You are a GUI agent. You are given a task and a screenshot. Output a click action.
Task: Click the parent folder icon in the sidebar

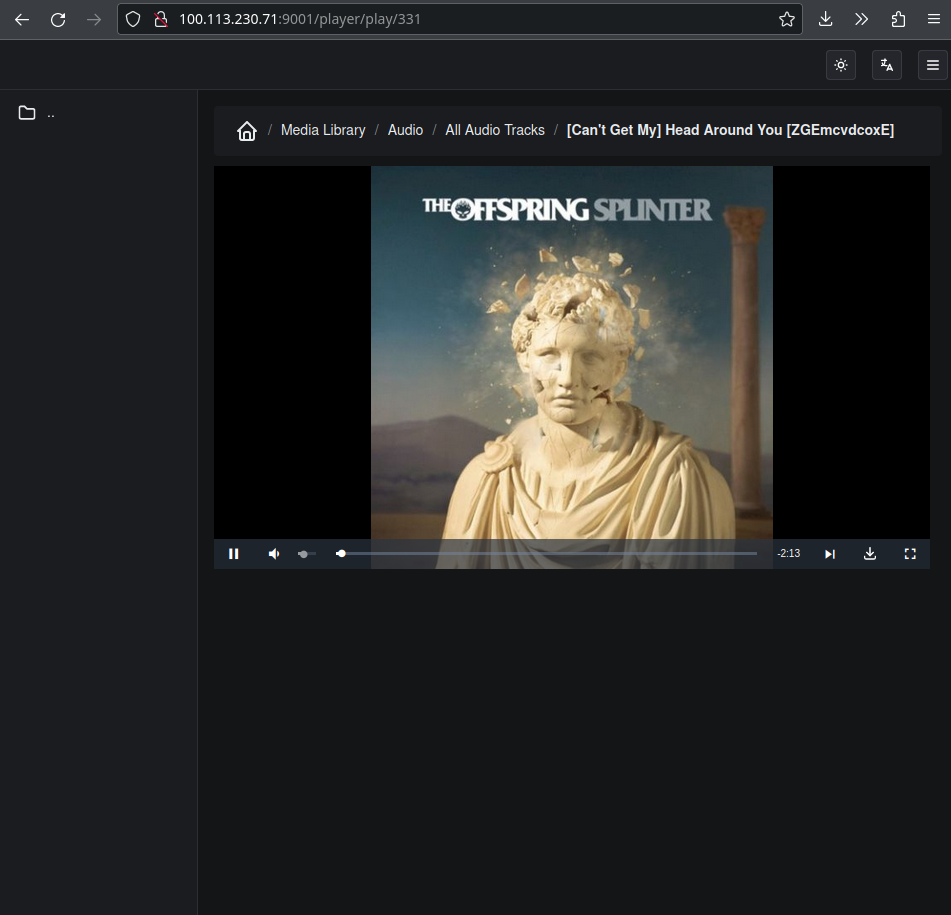click(27, 112)
